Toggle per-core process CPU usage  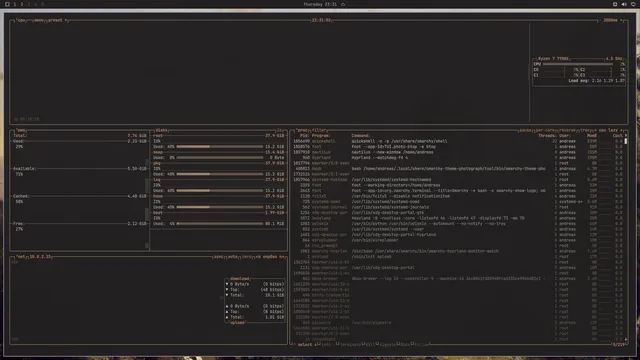point(545,130)
